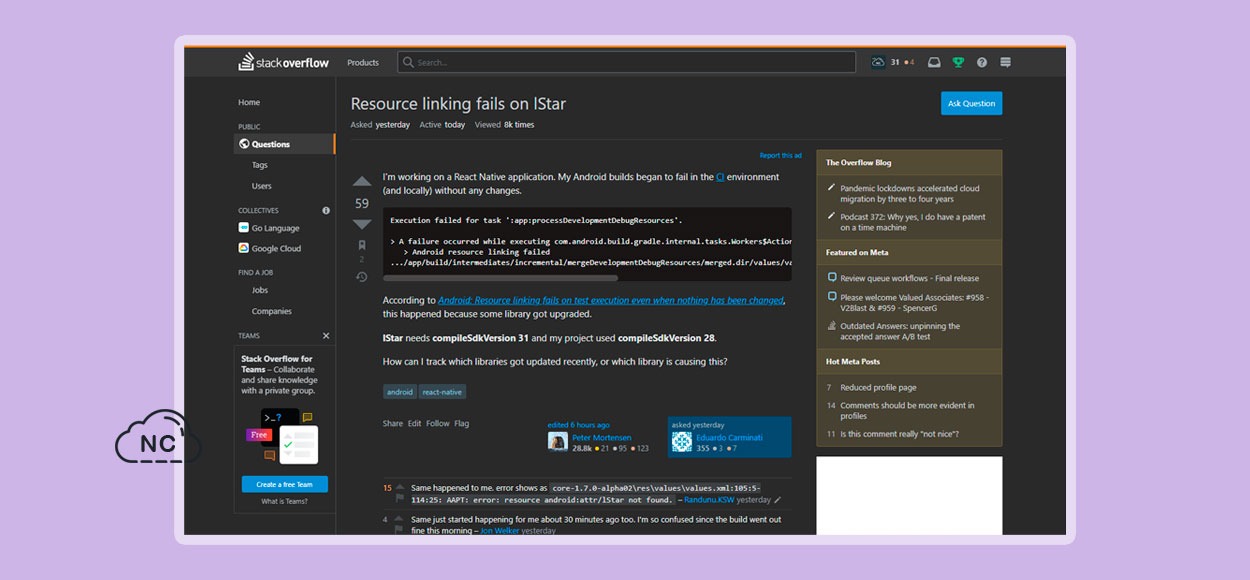Screen dimensions: 1250x580
Task: Open the inbox icon in the top bar
Action: (934, 62)
